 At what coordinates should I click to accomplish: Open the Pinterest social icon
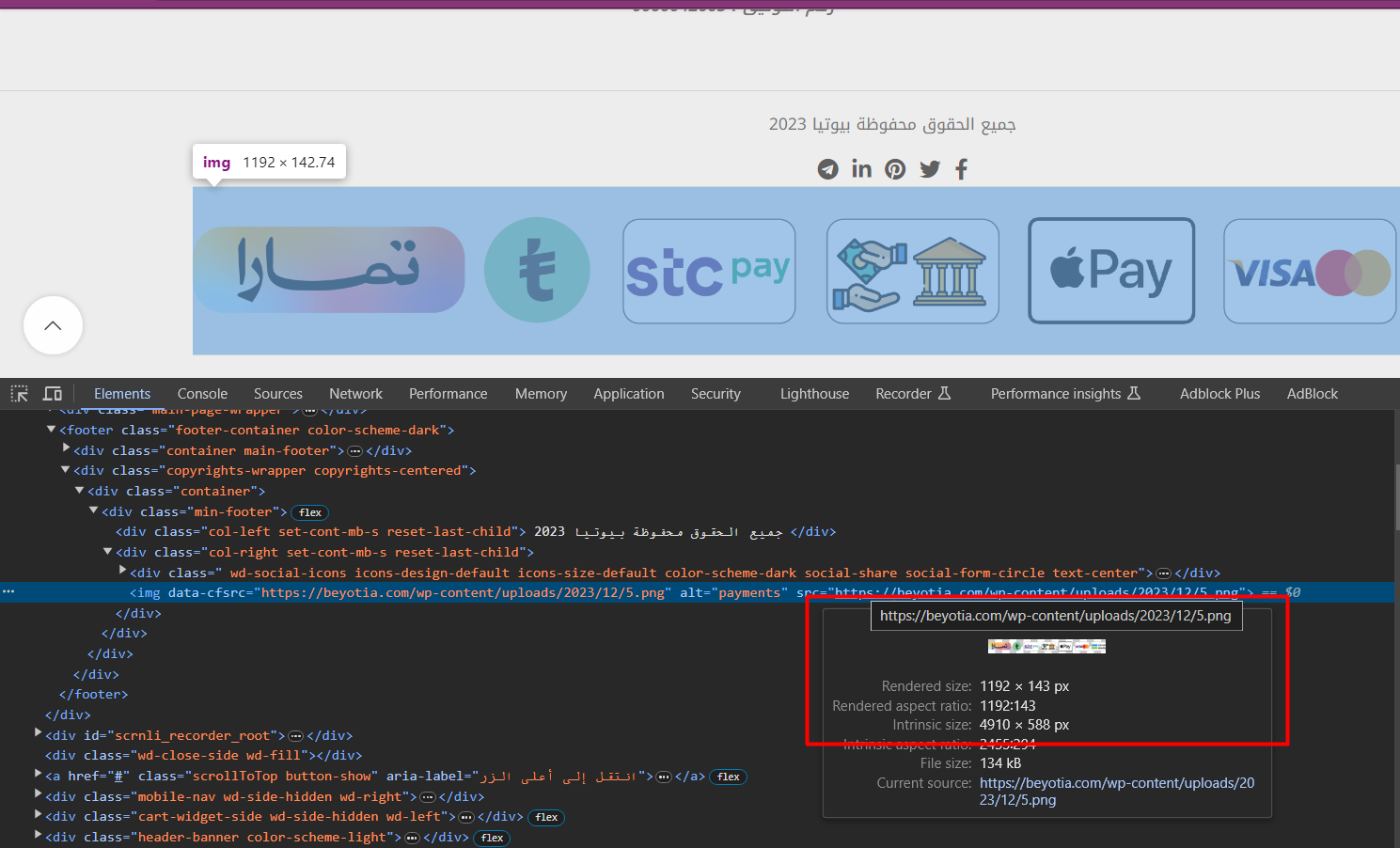895,169
